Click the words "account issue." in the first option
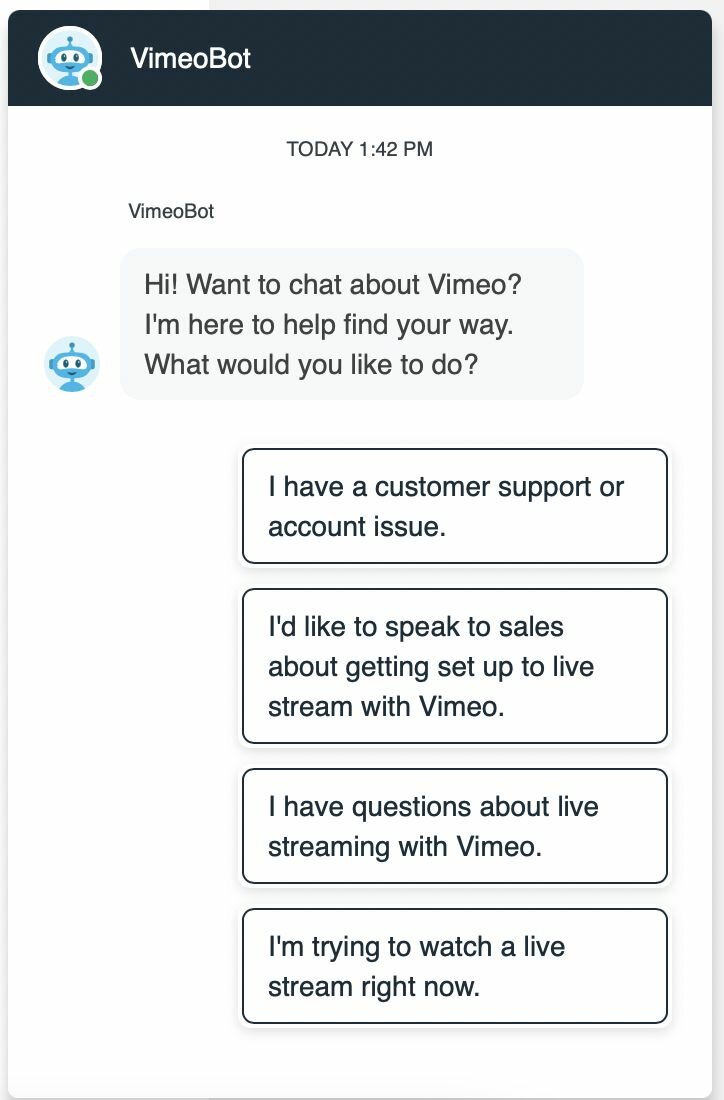 point(356,527)
